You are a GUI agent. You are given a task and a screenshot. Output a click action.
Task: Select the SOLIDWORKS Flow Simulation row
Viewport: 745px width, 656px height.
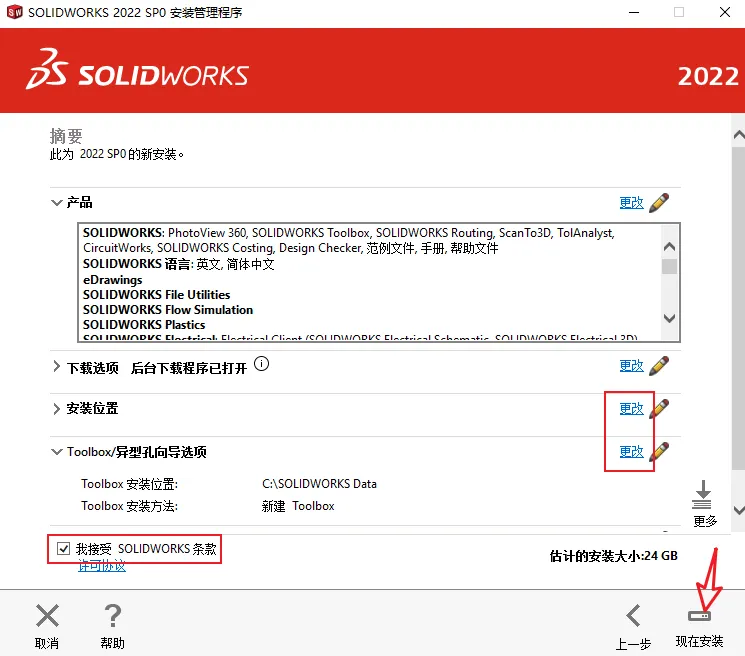pos(168,310)
